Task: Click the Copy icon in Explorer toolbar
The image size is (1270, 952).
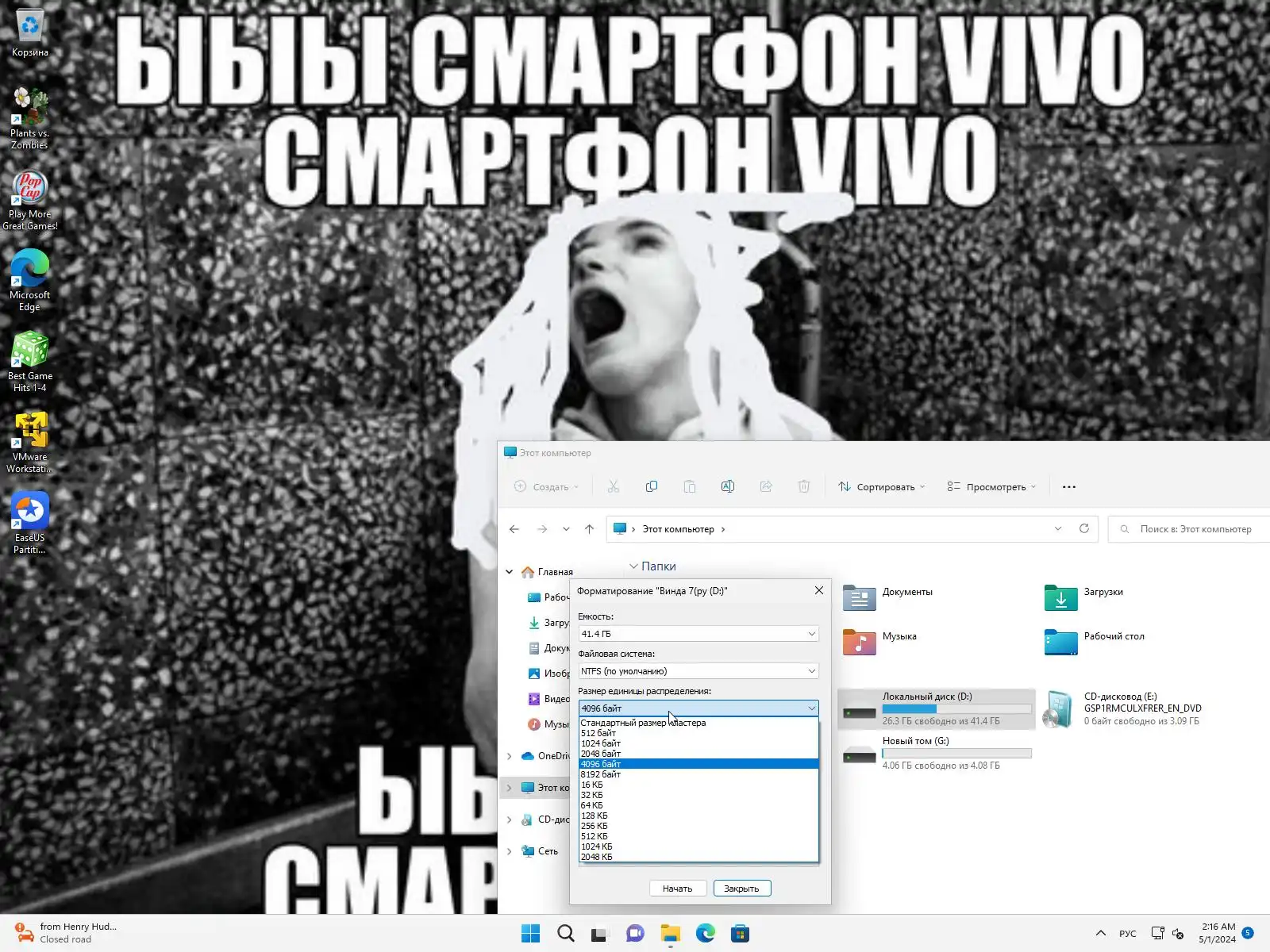Action: click(652, 486)
